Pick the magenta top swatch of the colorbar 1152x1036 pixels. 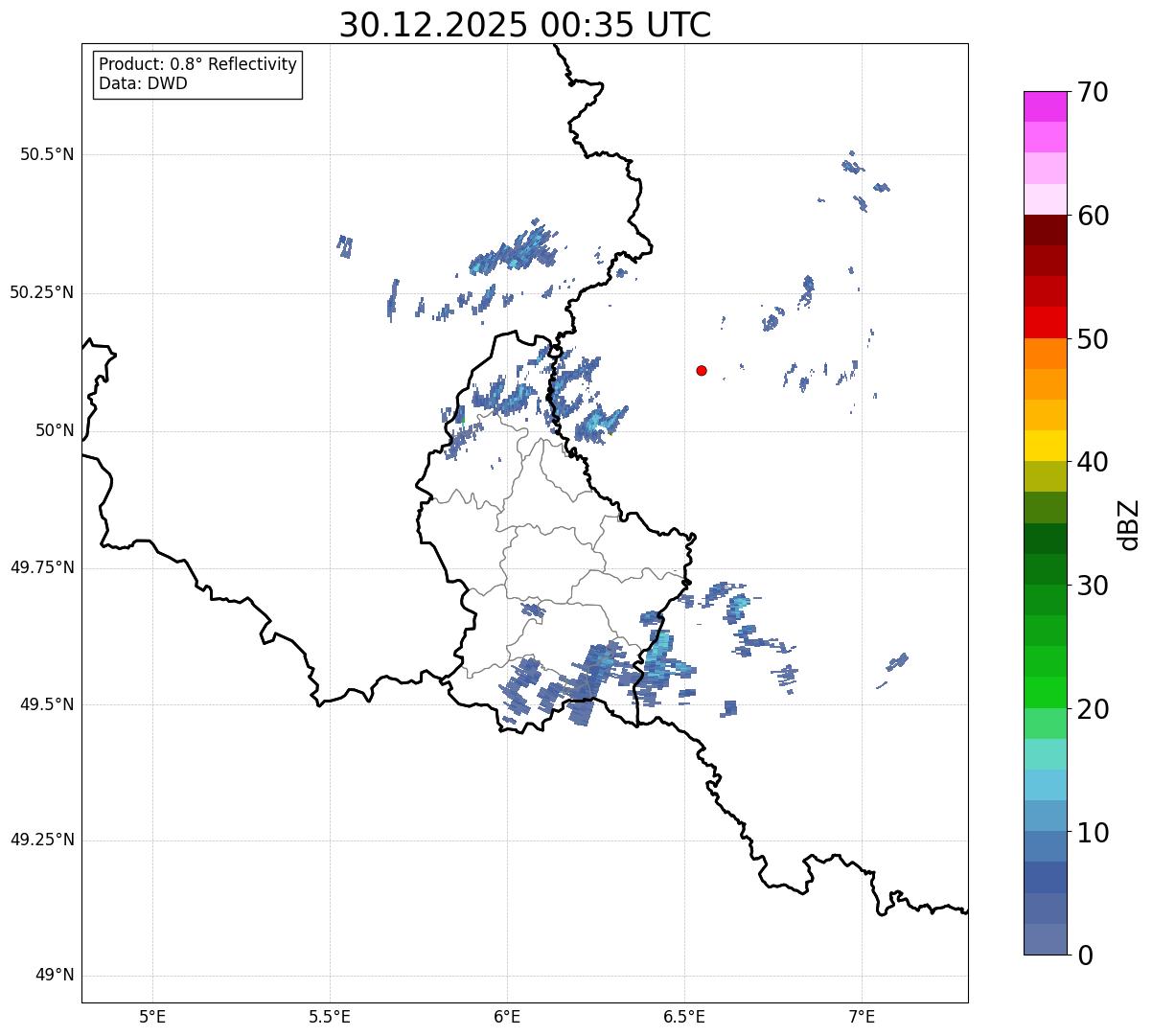tap(1045, 106)
